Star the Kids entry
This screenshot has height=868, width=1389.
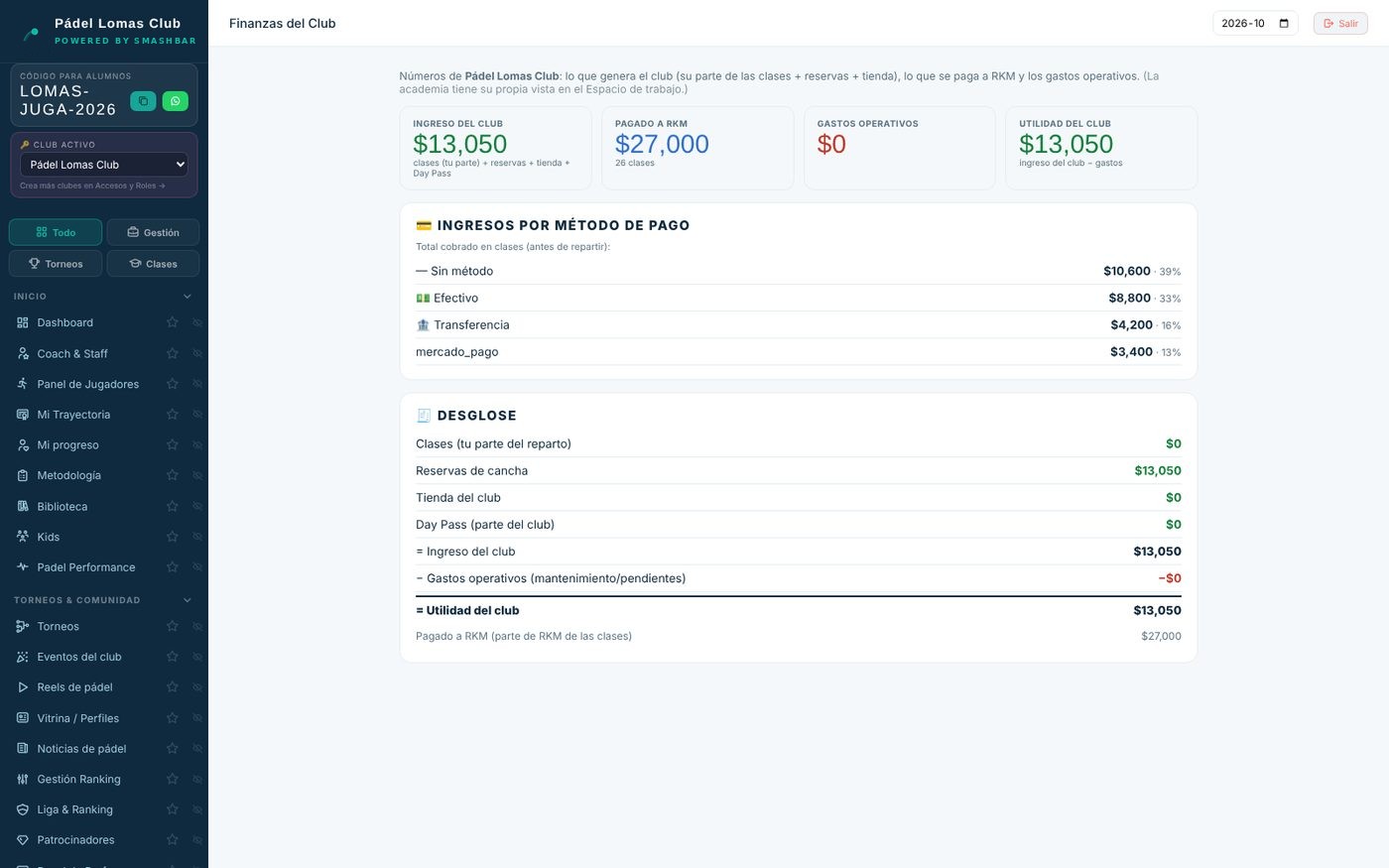(173, 537)
